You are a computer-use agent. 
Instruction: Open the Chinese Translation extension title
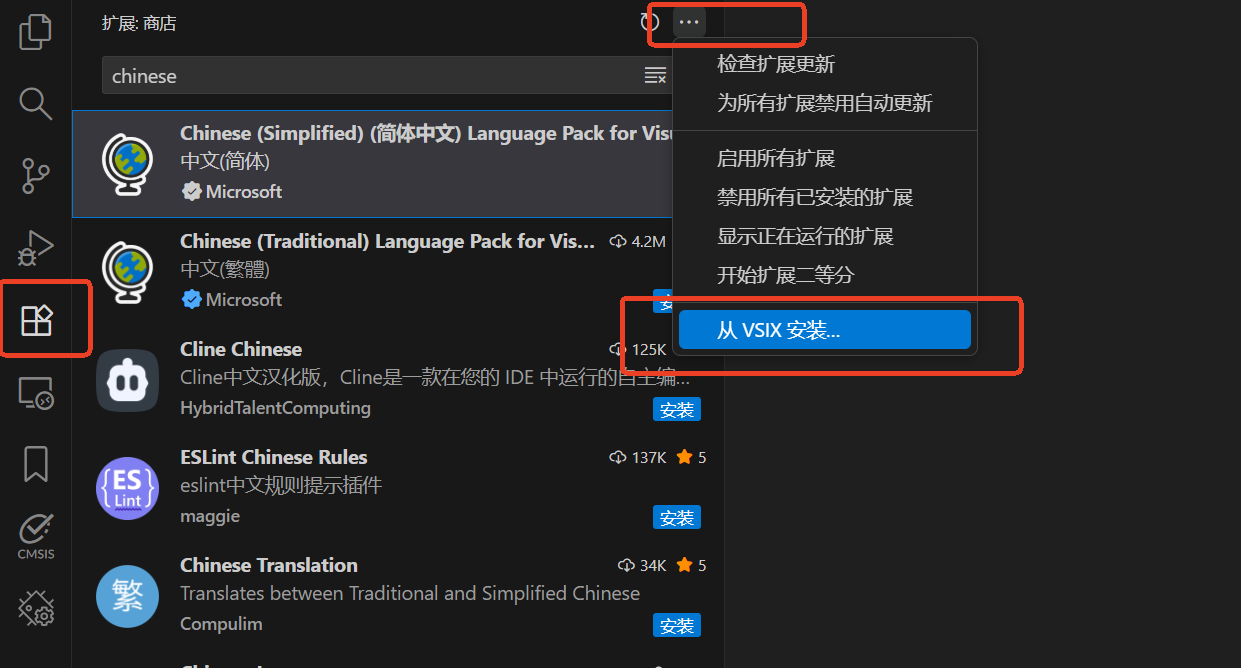click(x=269, y=565)
